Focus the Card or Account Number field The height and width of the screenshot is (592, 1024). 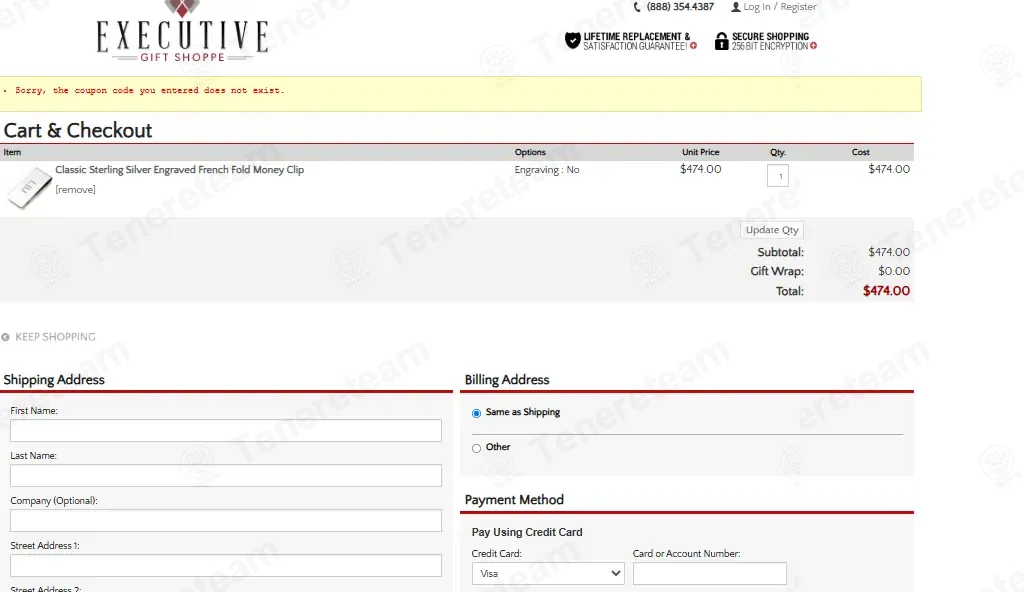pos(710,574)
